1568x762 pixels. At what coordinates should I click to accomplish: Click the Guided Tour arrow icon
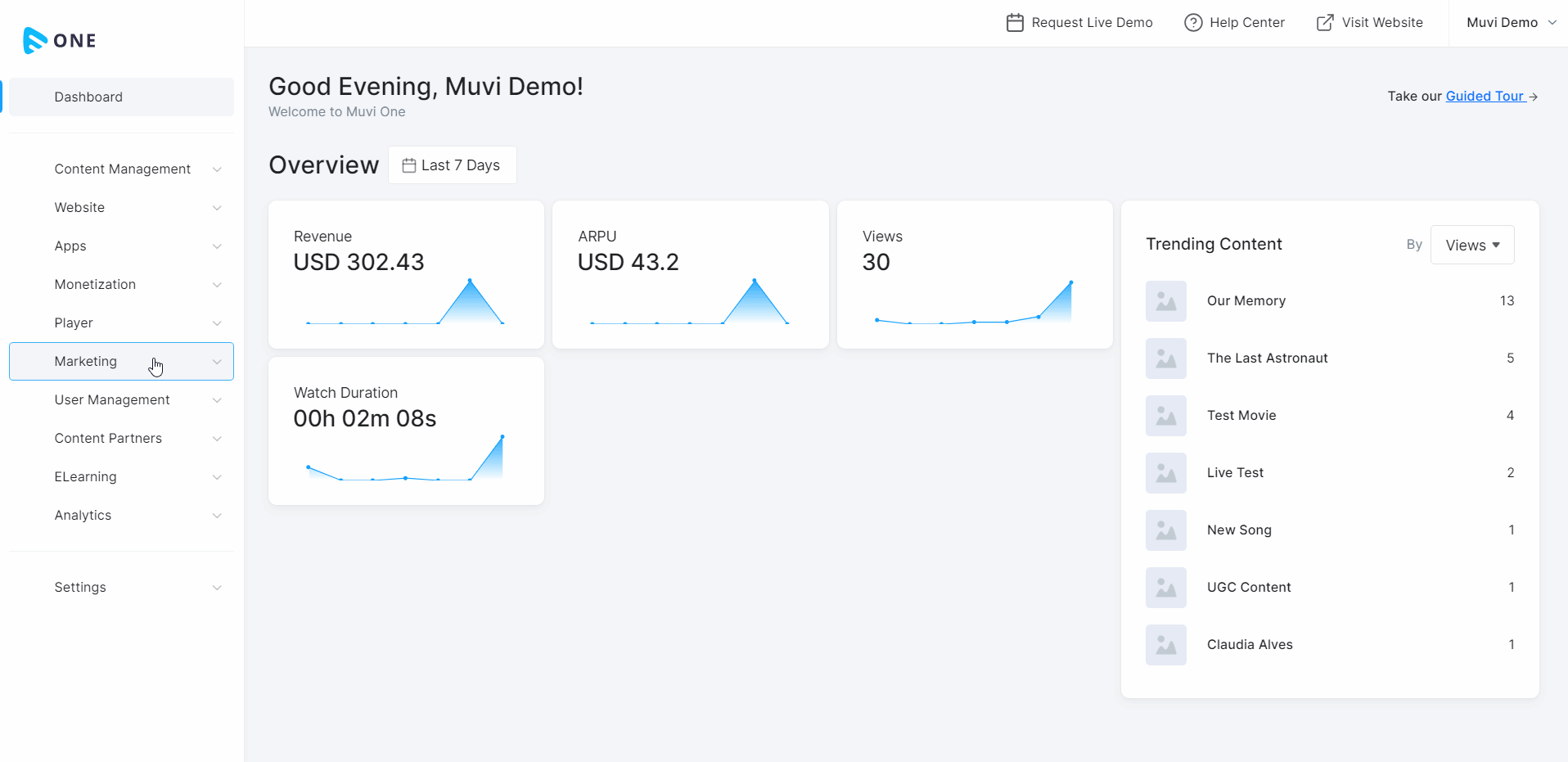(x=1533, y=97)
